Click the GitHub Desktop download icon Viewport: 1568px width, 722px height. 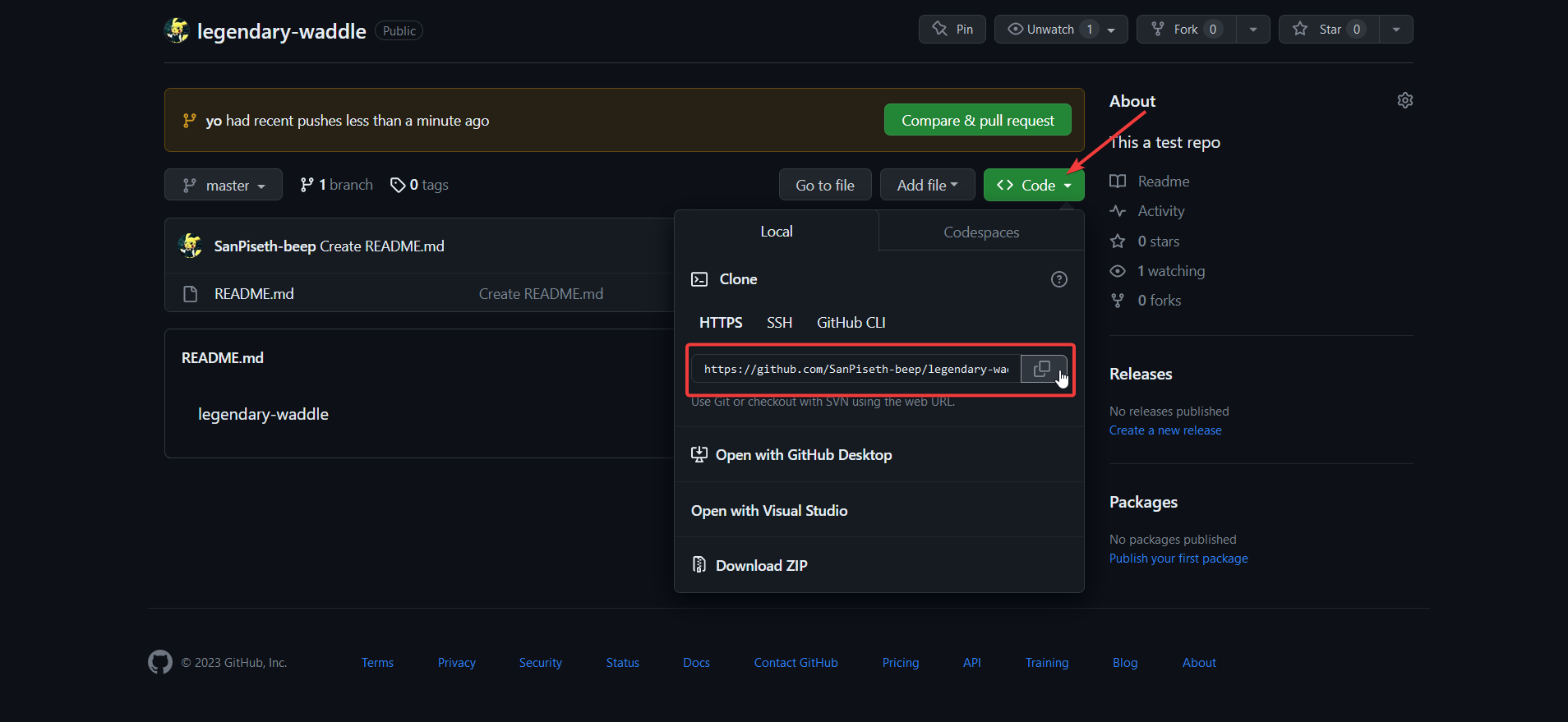click(699, 454)
